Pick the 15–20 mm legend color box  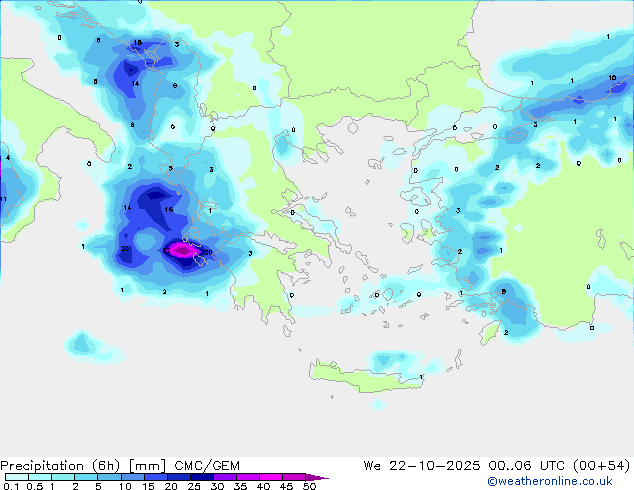[x=155, y=477]
